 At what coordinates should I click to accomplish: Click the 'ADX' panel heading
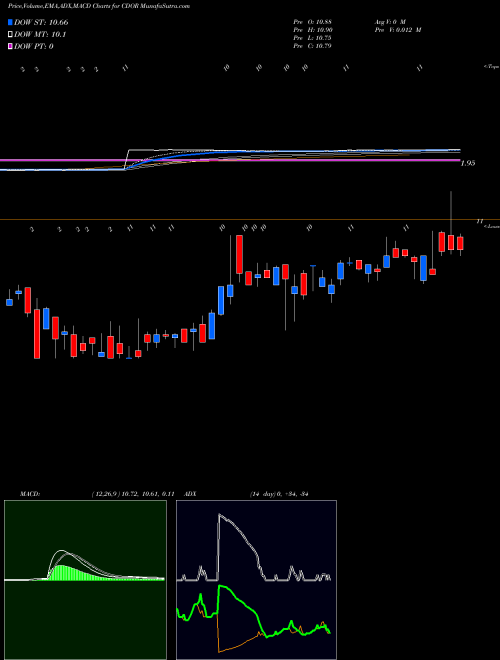pos(190,494)
